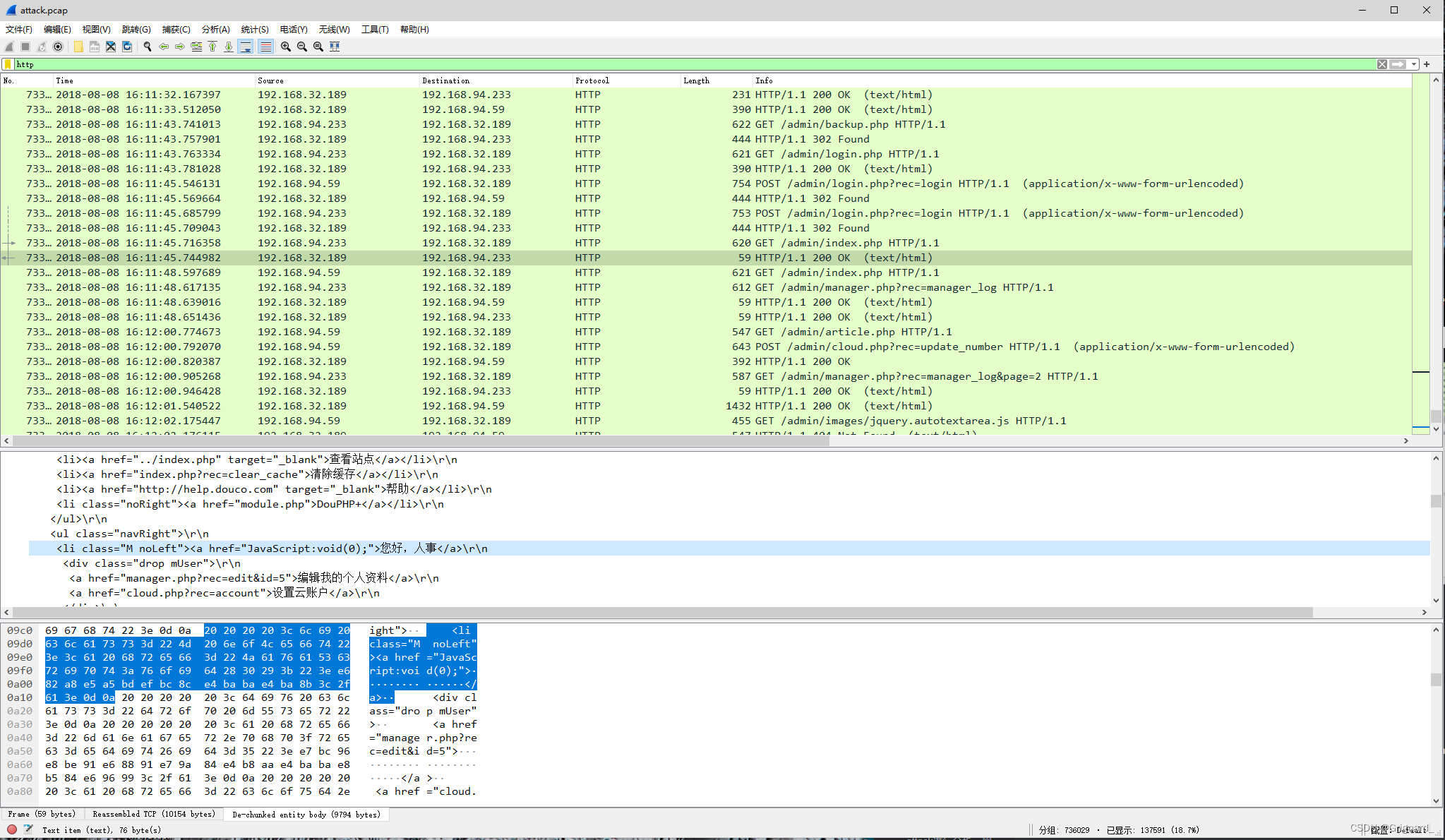The image size is (1445, 840).
Task: Switch to the Frame (59 bytes) tab
Action: pos(42,814)
